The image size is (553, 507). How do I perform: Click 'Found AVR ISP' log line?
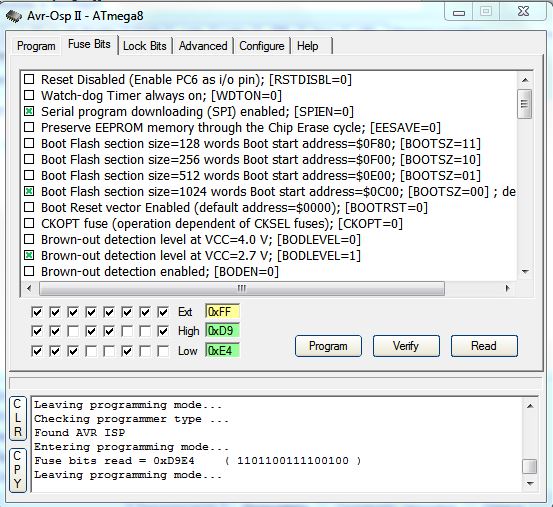[x=79, y=433]
